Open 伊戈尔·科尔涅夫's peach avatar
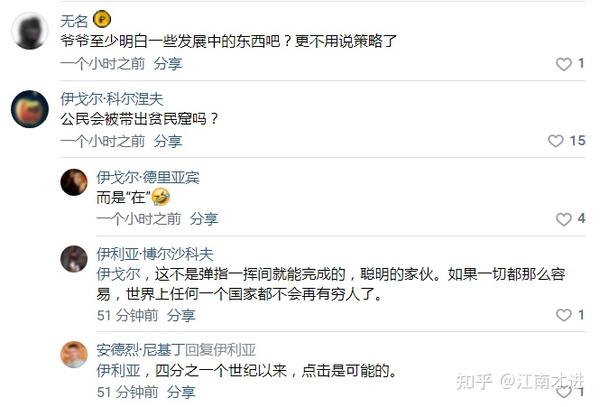 pos(30,109)
